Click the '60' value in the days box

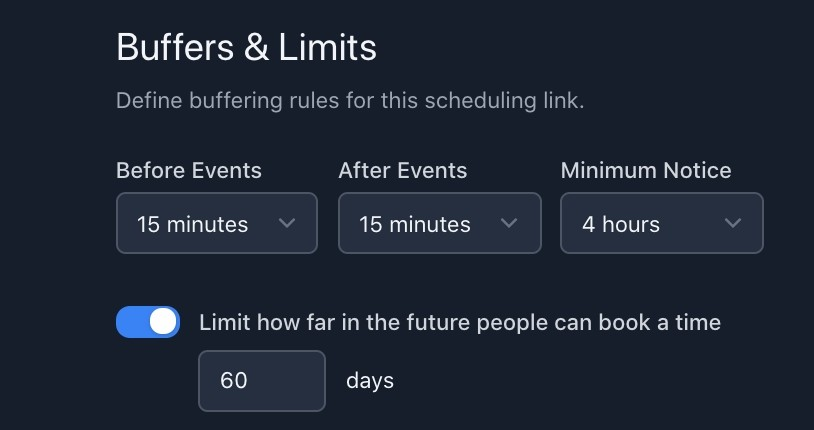pyautogui.click(x=234, y=381)
